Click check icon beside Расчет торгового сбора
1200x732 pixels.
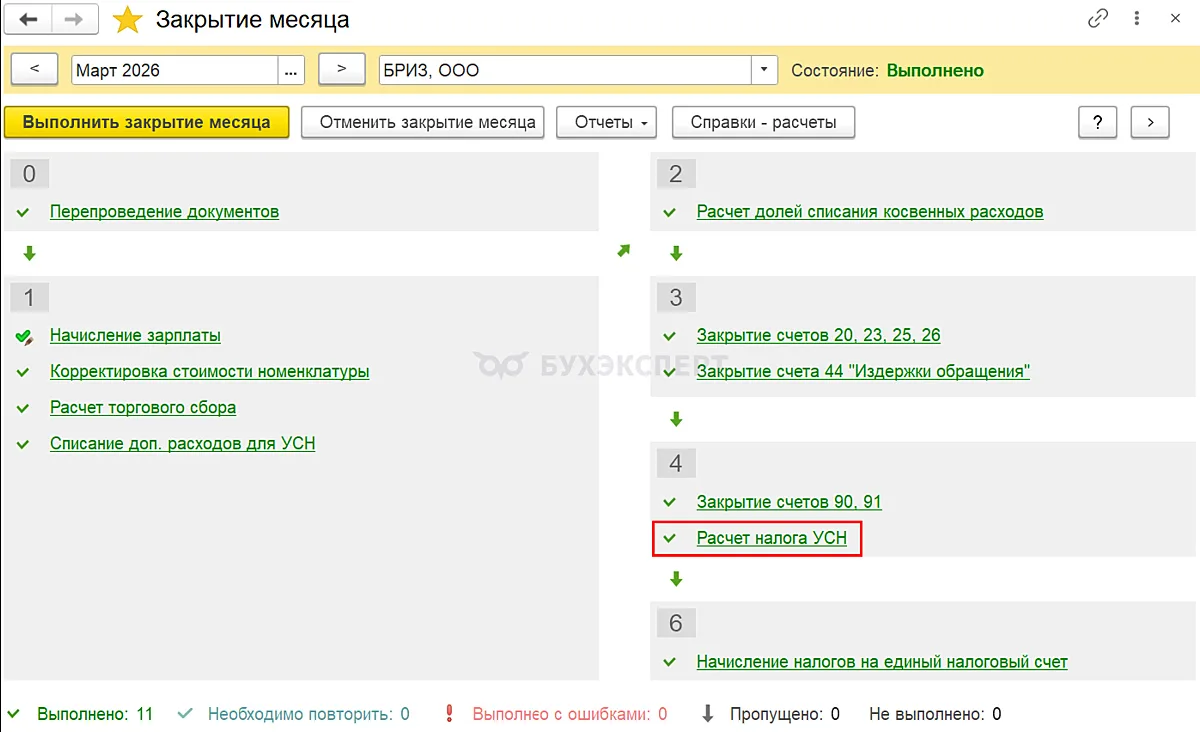pyautogui.click(x=24, y=408)
